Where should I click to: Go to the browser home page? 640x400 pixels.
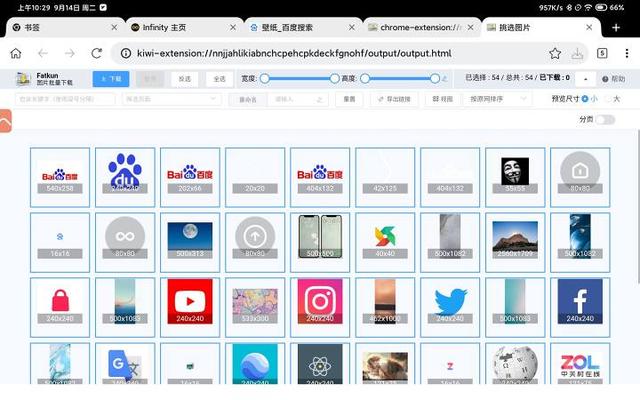point(16,53)
